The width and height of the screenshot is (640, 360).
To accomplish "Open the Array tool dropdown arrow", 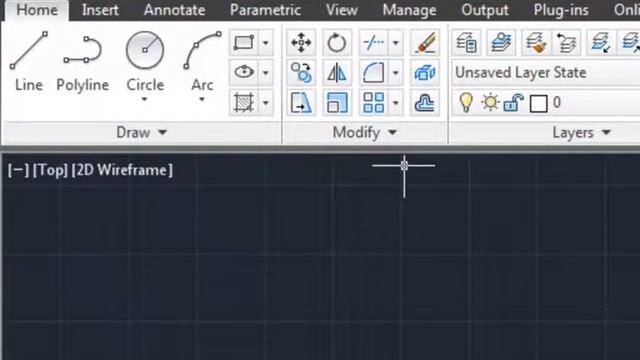I will 395,102.
